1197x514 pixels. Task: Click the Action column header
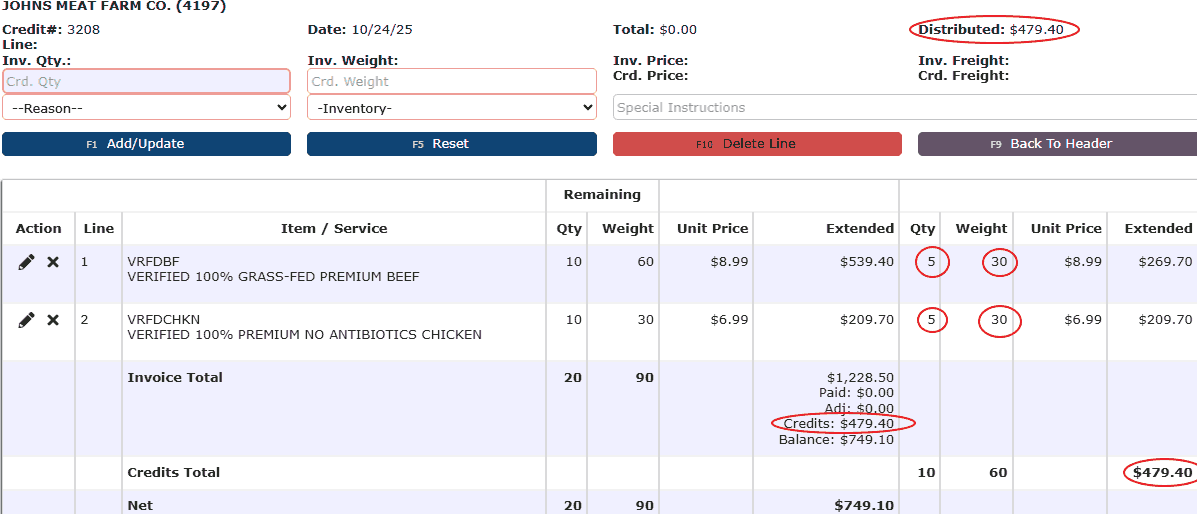pyautogui.click(x=39, y=229)
